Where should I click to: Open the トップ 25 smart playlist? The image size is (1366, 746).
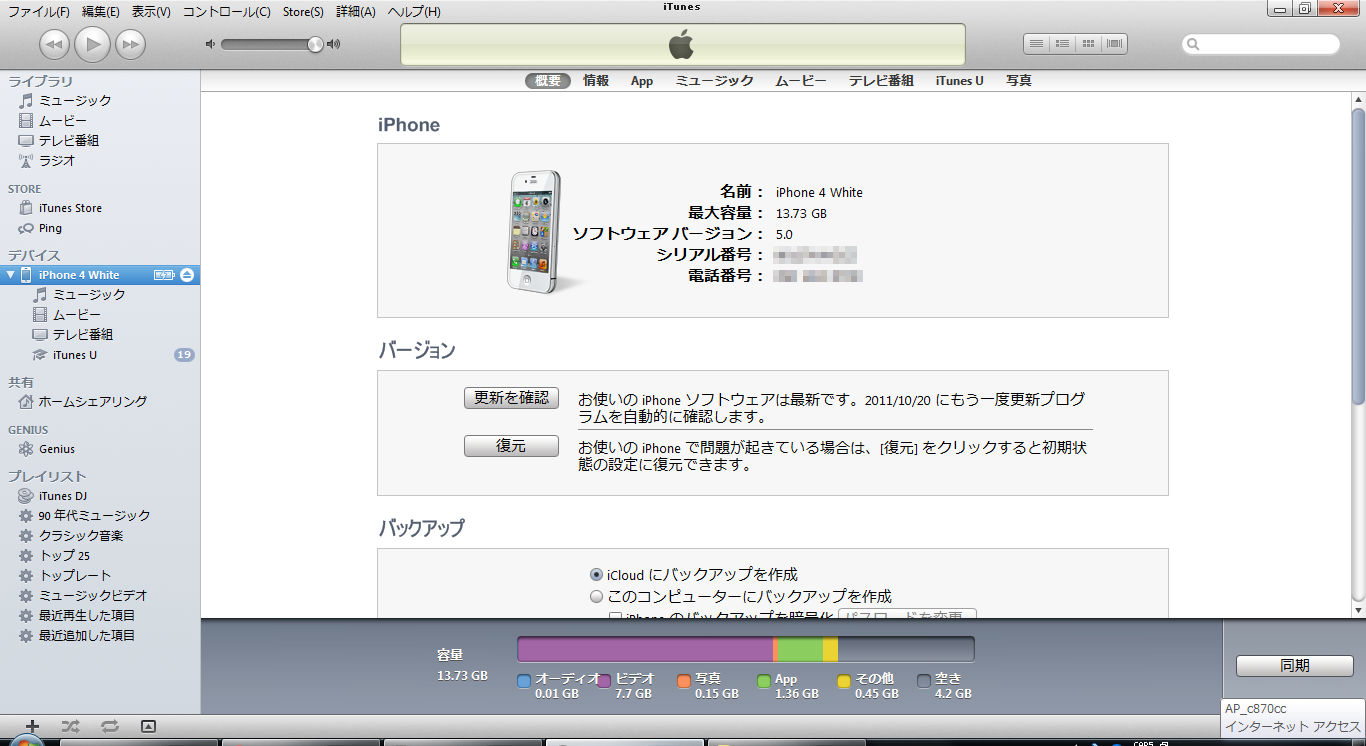(64, 556)
